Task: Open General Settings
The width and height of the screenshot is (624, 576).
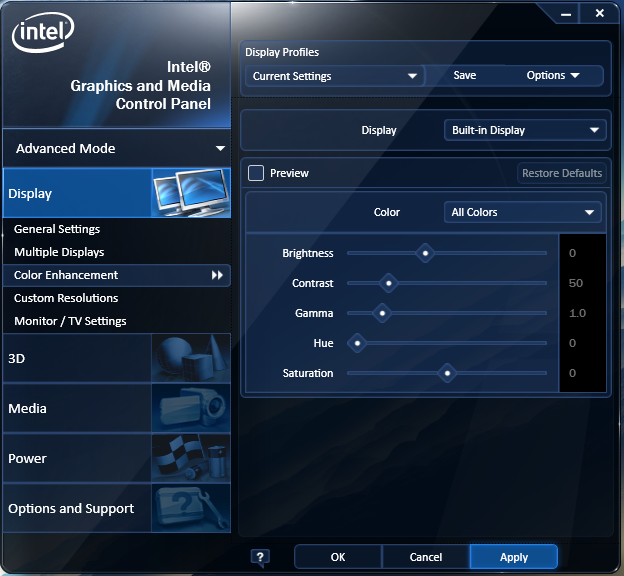Action: tap(57, 229)
